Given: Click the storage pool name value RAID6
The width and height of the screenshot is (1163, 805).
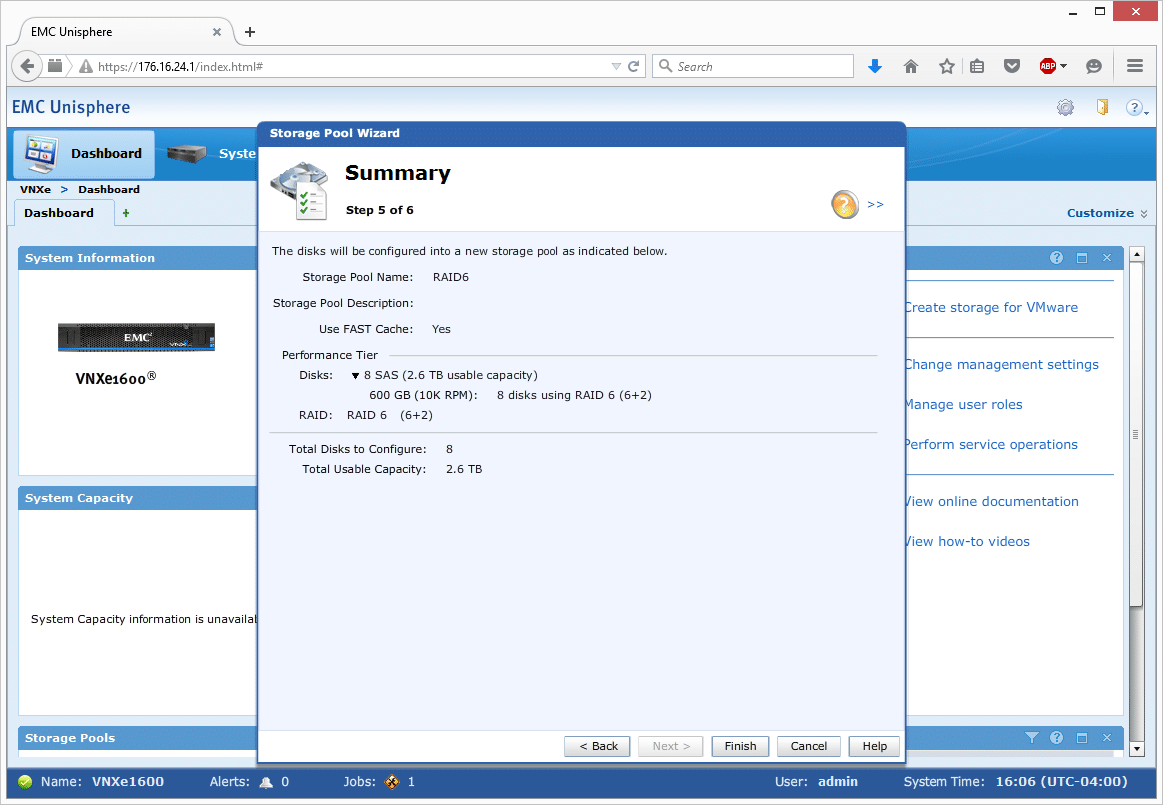Looking at the screenshot, I should coord(451,277).
